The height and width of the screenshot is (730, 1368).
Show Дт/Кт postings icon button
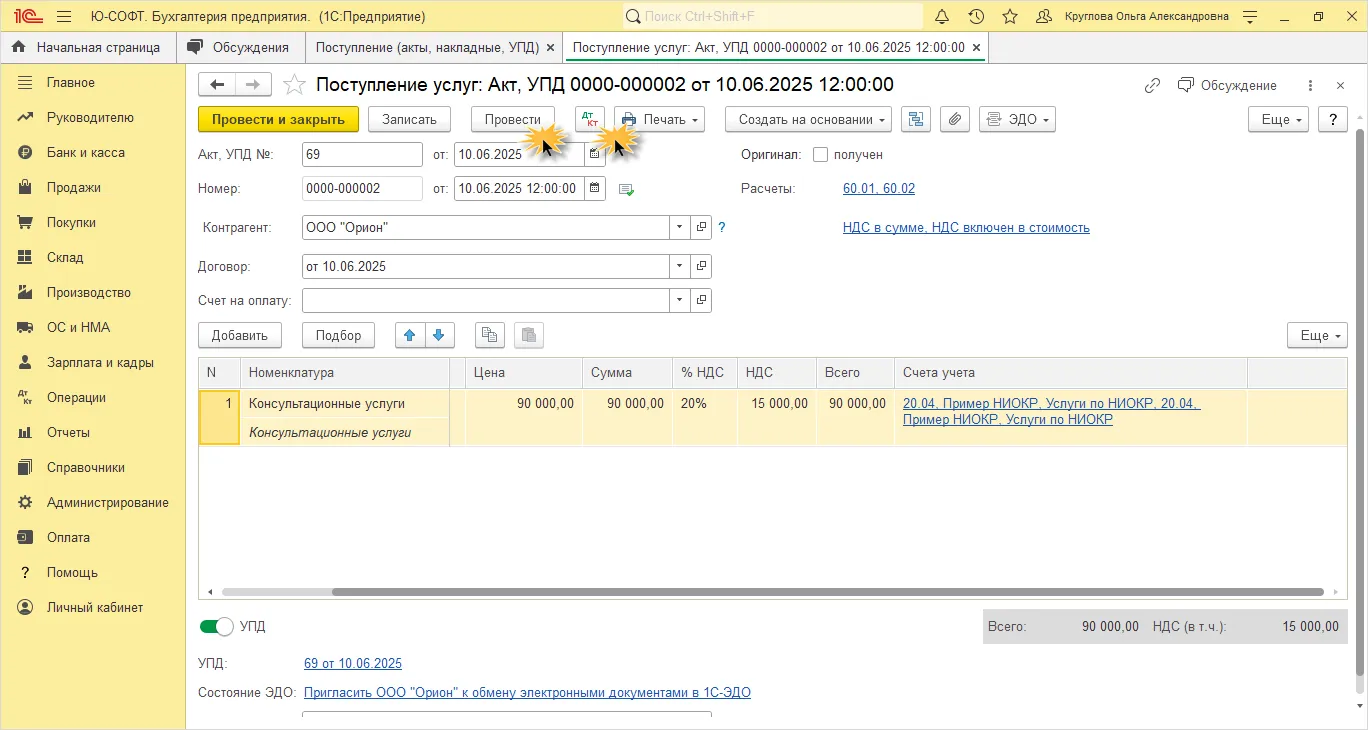click(590, 119)
